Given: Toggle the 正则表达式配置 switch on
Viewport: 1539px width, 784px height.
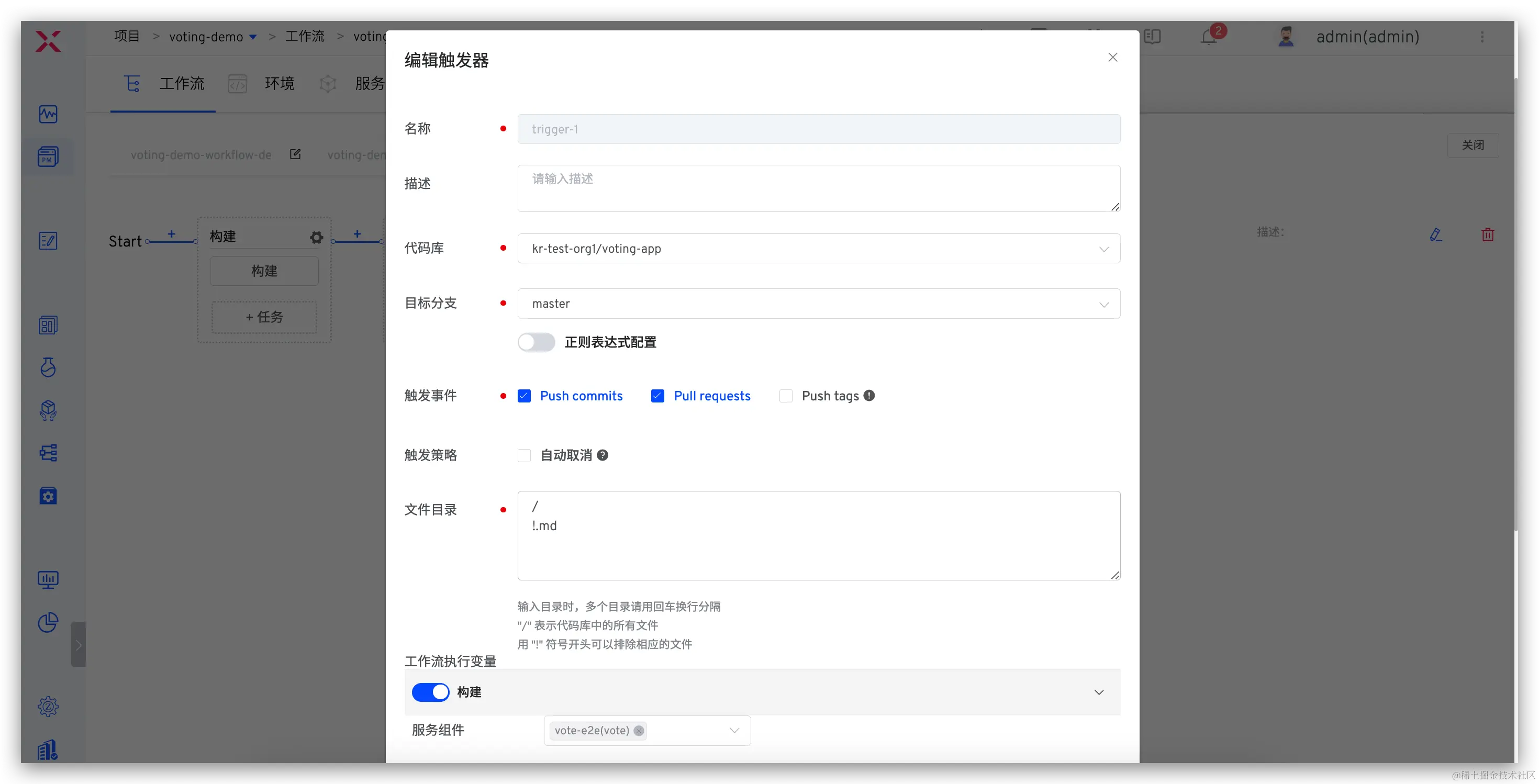Looking at the screenshot, I should pos(536,342).
